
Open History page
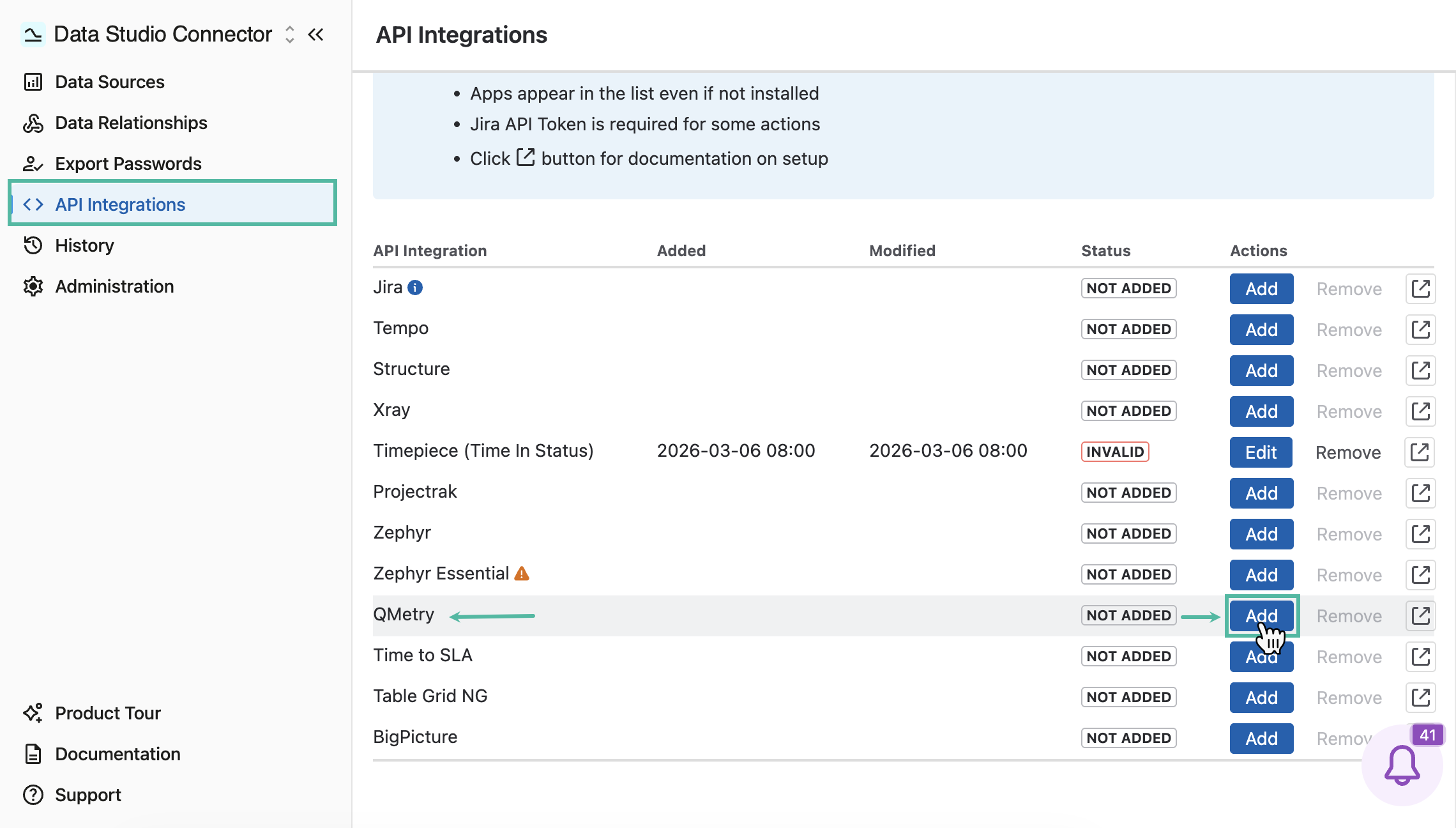coord(84,245)
